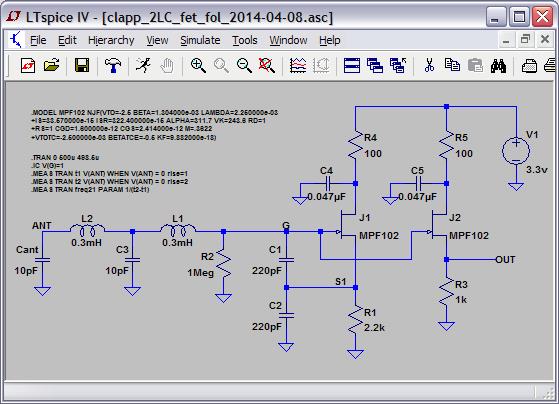Click the R2 resistor symbol
The height and width of the screenshot is (404, 559).
tap(223, 264)
